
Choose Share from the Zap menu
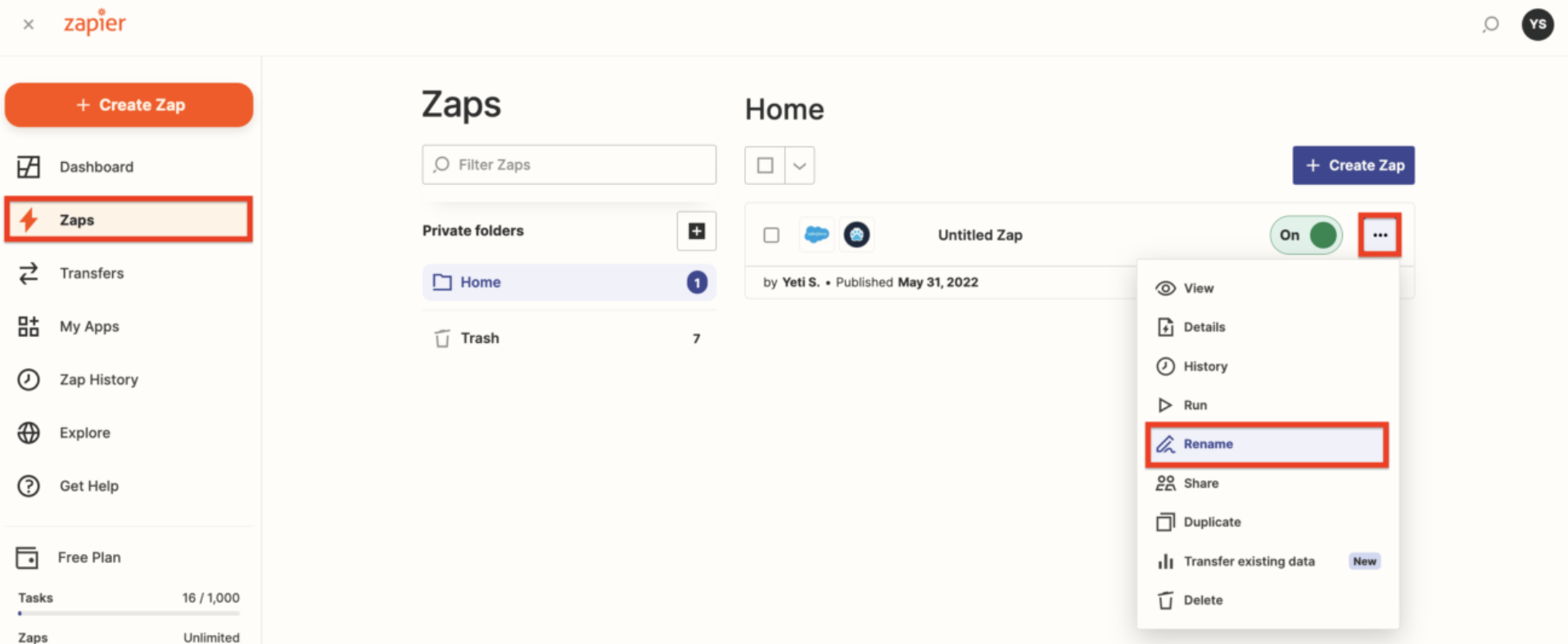tap(1267, 484)
